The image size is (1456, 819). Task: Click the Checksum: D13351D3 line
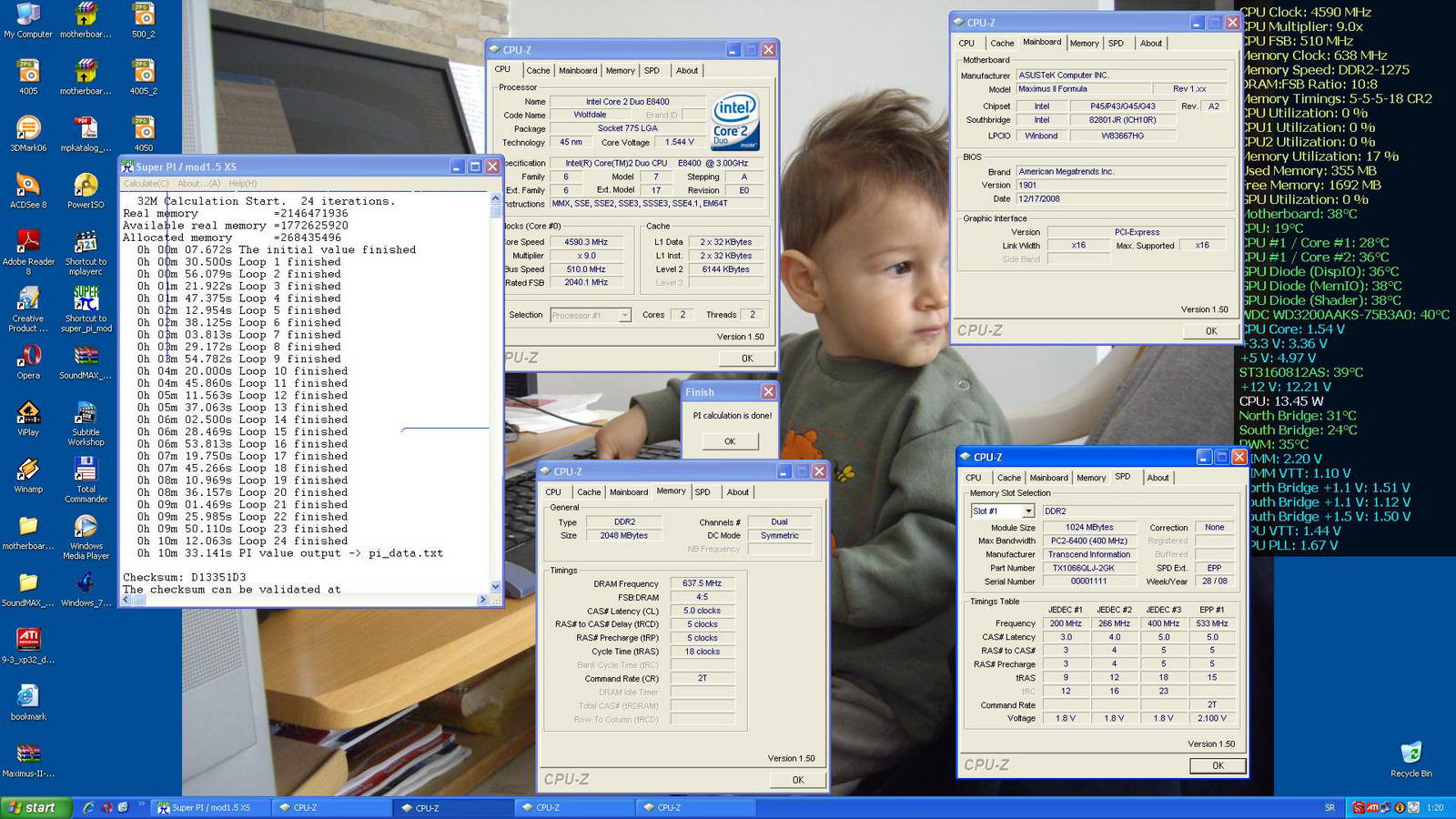(x=185, y=577)
